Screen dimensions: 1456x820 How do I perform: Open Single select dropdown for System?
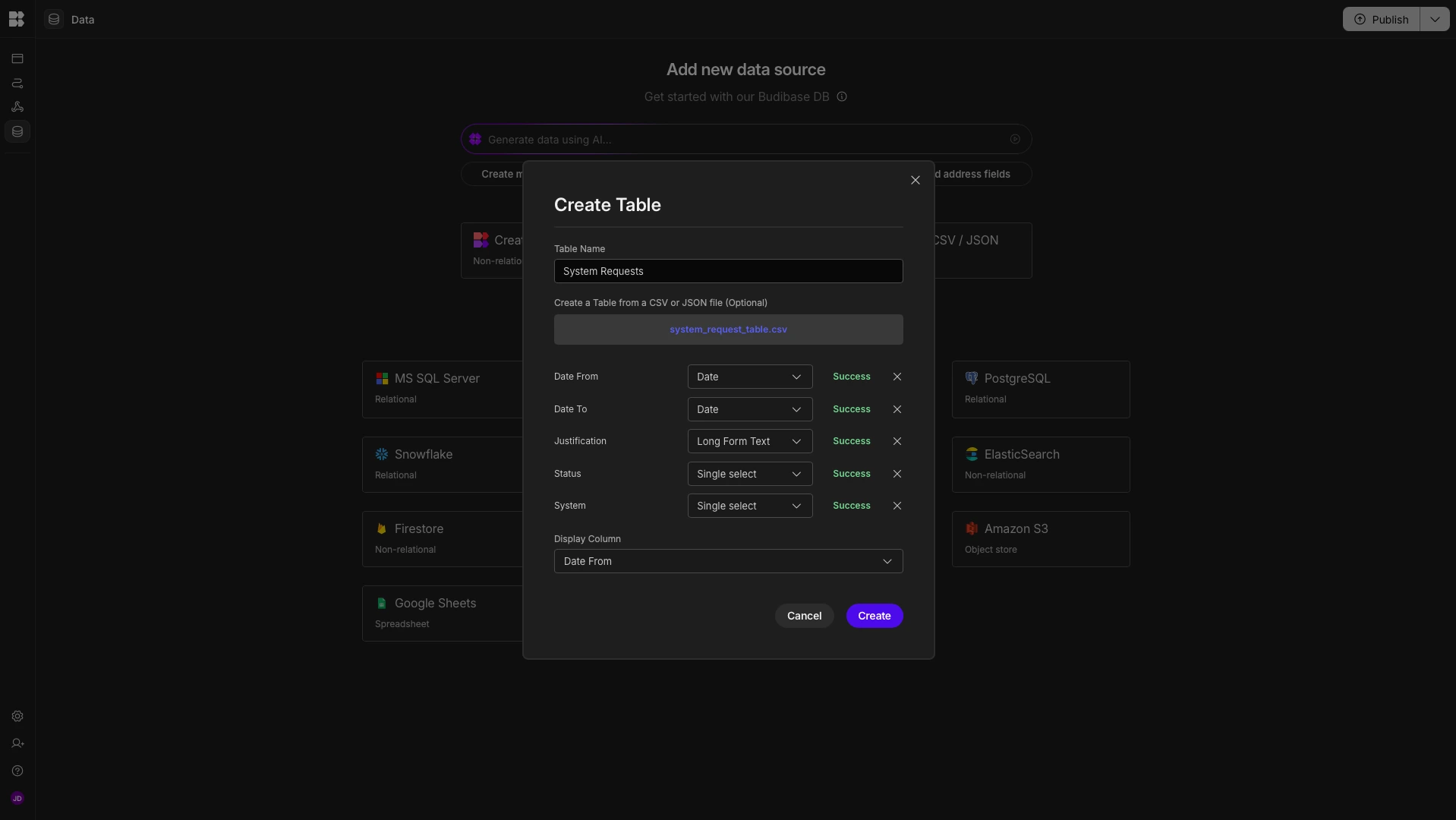point(750,506)
